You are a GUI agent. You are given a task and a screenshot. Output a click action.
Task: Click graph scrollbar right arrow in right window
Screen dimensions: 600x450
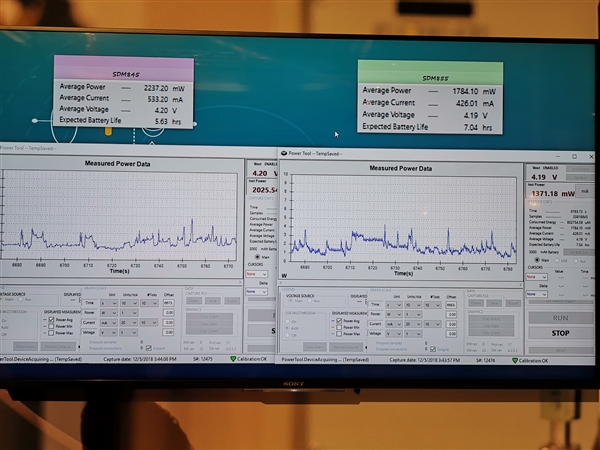(520, 285)
